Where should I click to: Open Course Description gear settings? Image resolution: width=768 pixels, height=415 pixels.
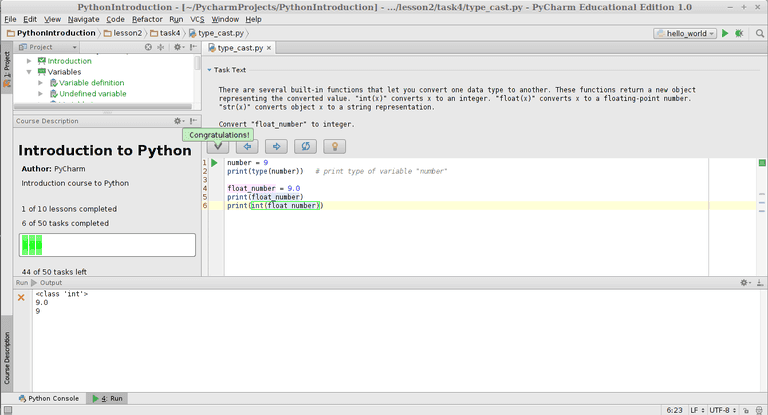(179, 121)
